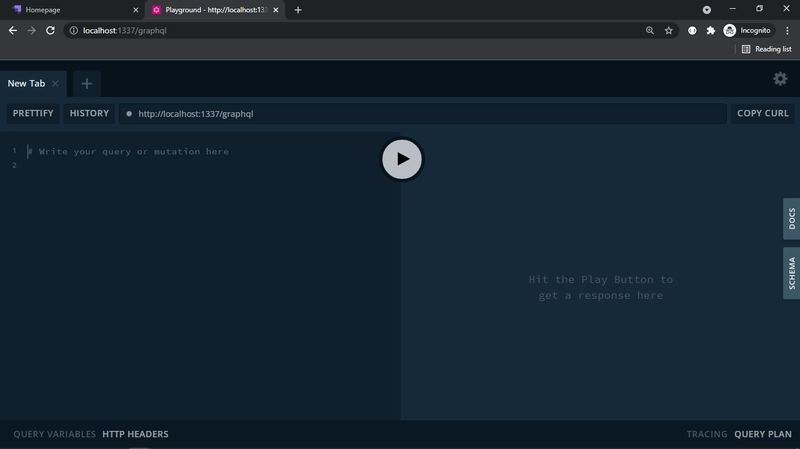Show the QUERY PLAN panel

(763, 434)
